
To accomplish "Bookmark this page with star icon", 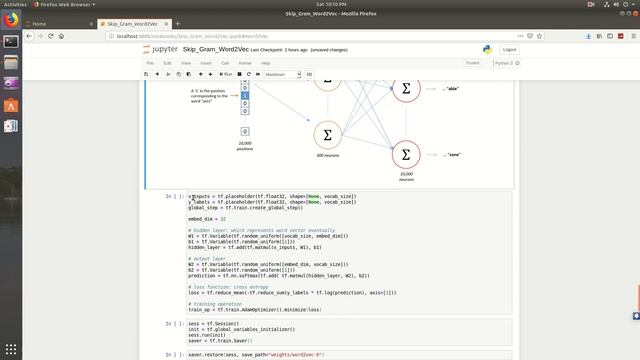I will (539, 36).
